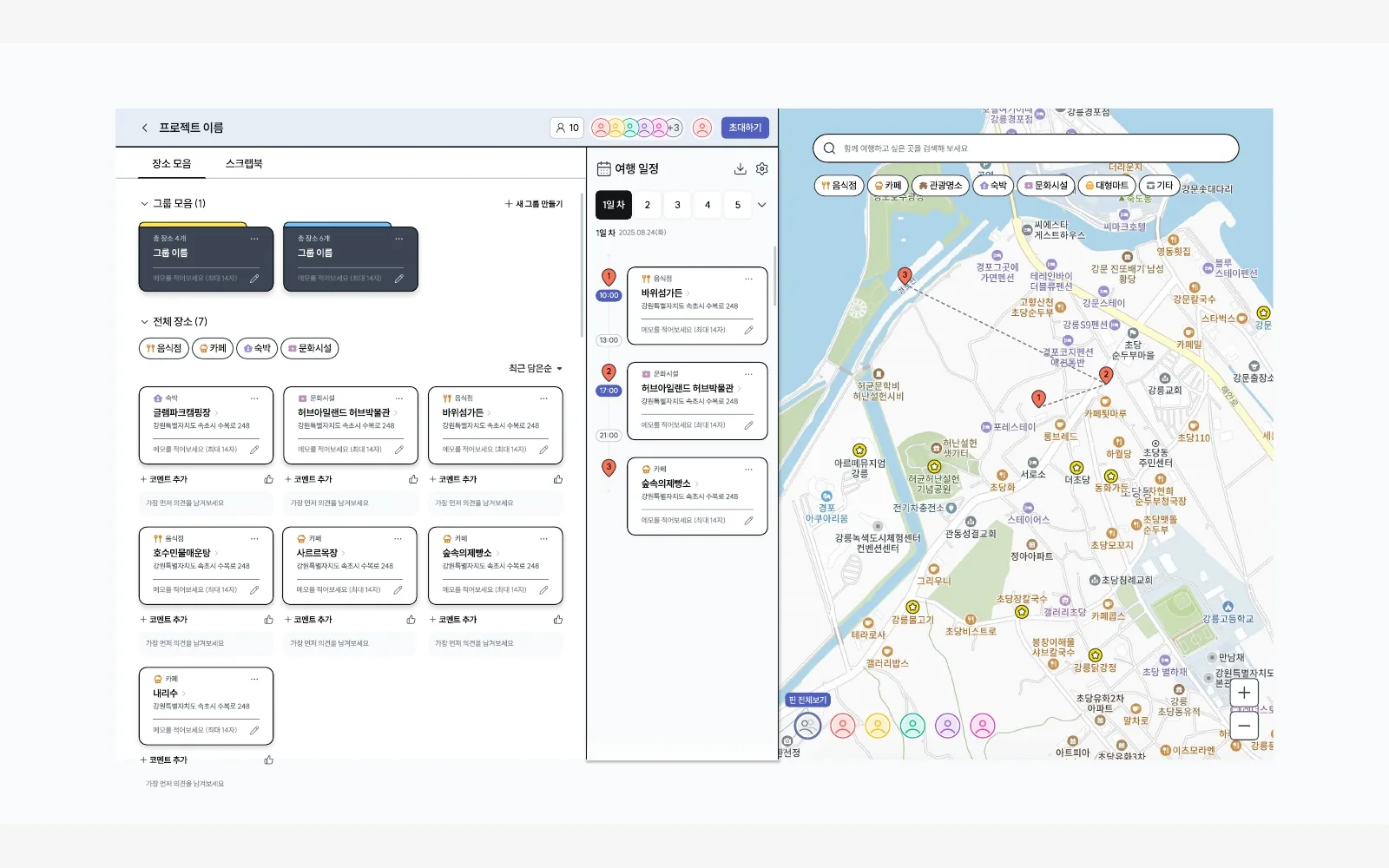
Task: Open more options on blue group card
Action: (x=399, y=238)
